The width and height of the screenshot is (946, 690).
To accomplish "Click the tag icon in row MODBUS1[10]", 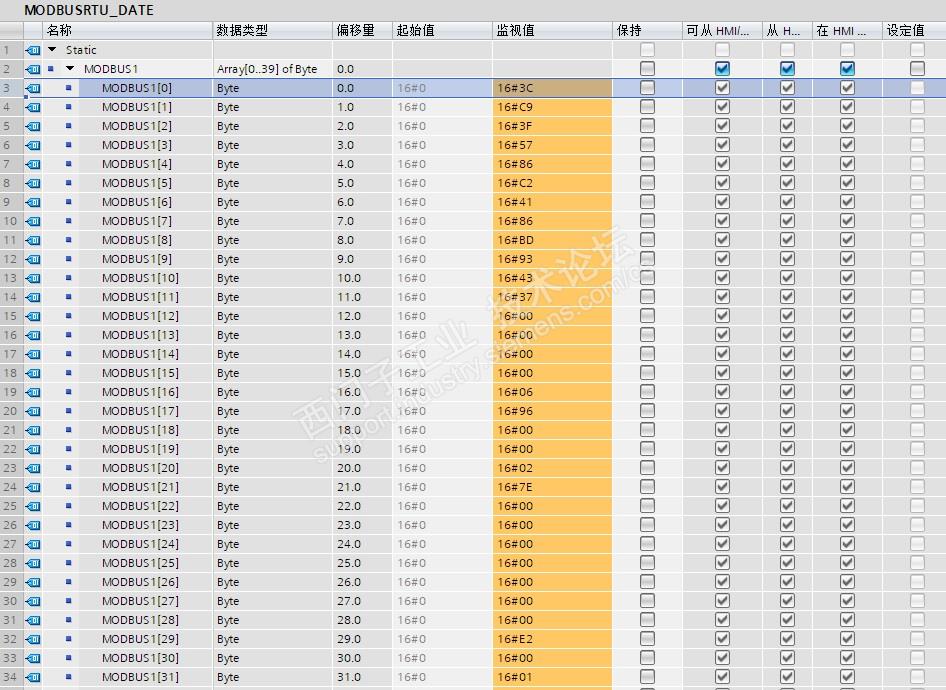I will (33, 278).
